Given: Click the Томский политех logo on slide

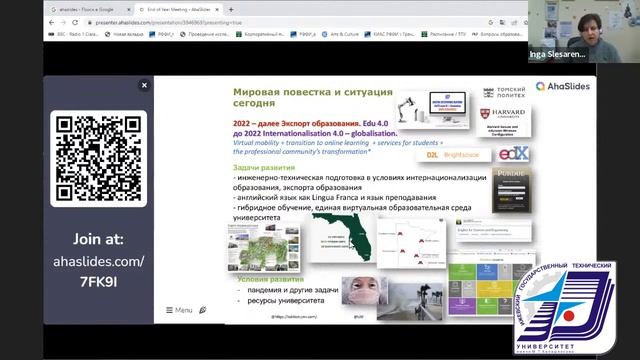Looking at the screenshot, I should (504, 93).
